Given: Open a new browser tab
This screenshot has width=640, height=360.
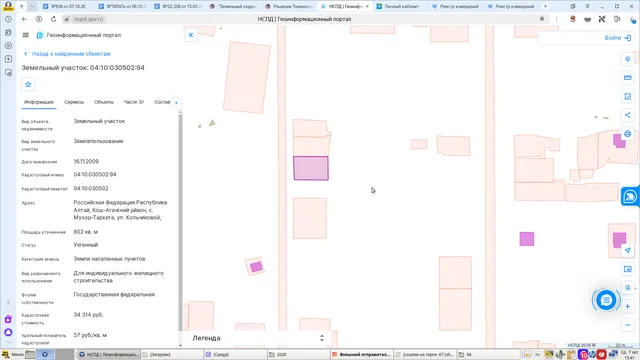Looking at the screenshot, I should (x=545, y=6).
